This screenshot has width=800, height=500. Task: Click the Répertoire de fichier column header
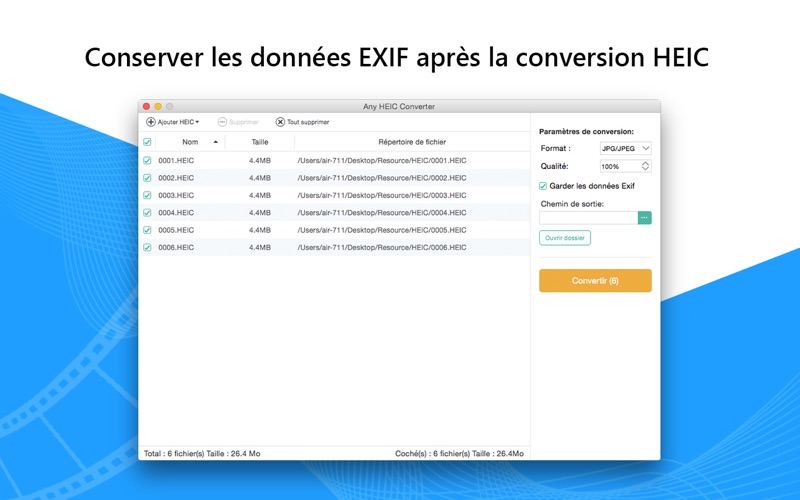pyautogui.click(x=412, y=142)
